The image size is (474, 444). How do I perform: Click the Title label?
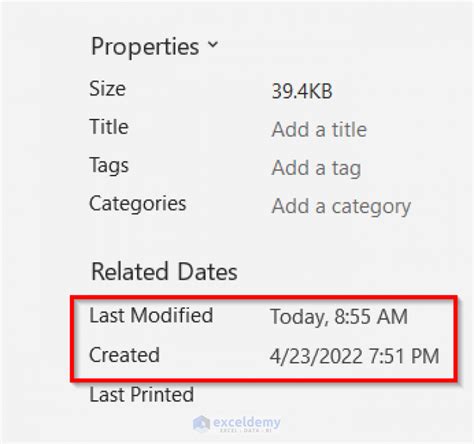[x=109, y=127]
